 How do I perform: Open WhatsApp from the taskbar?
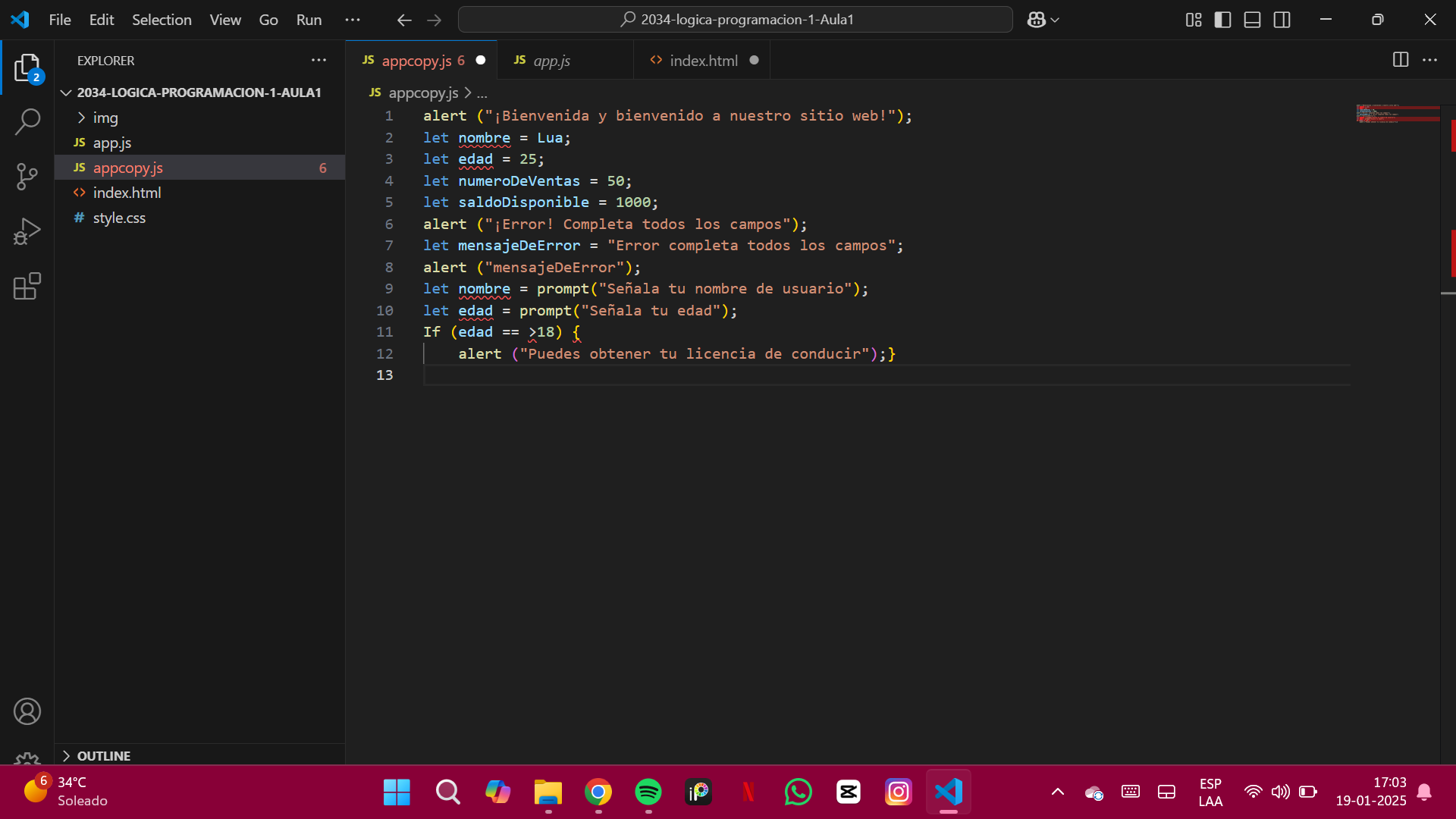[x=799, y=792]
